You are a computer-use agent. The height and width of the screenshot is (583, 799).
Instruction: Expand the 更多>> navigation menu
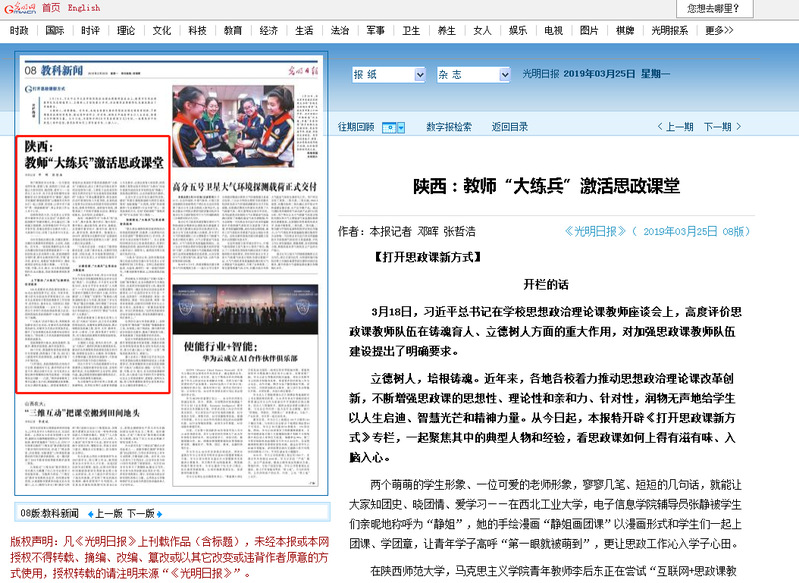(719, 31)
